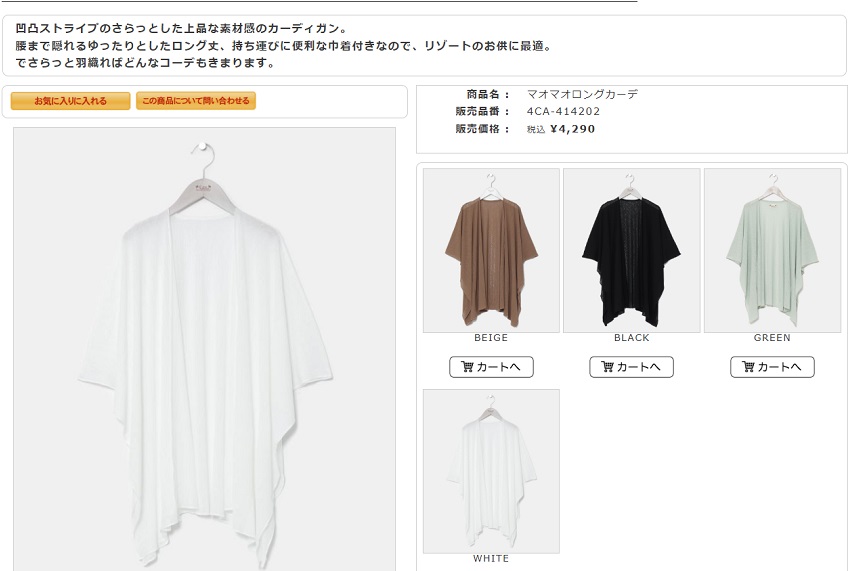This screenshot has width=849, height=571.
Task: Open the large white cardigan image
Action: tap(204, 349)
